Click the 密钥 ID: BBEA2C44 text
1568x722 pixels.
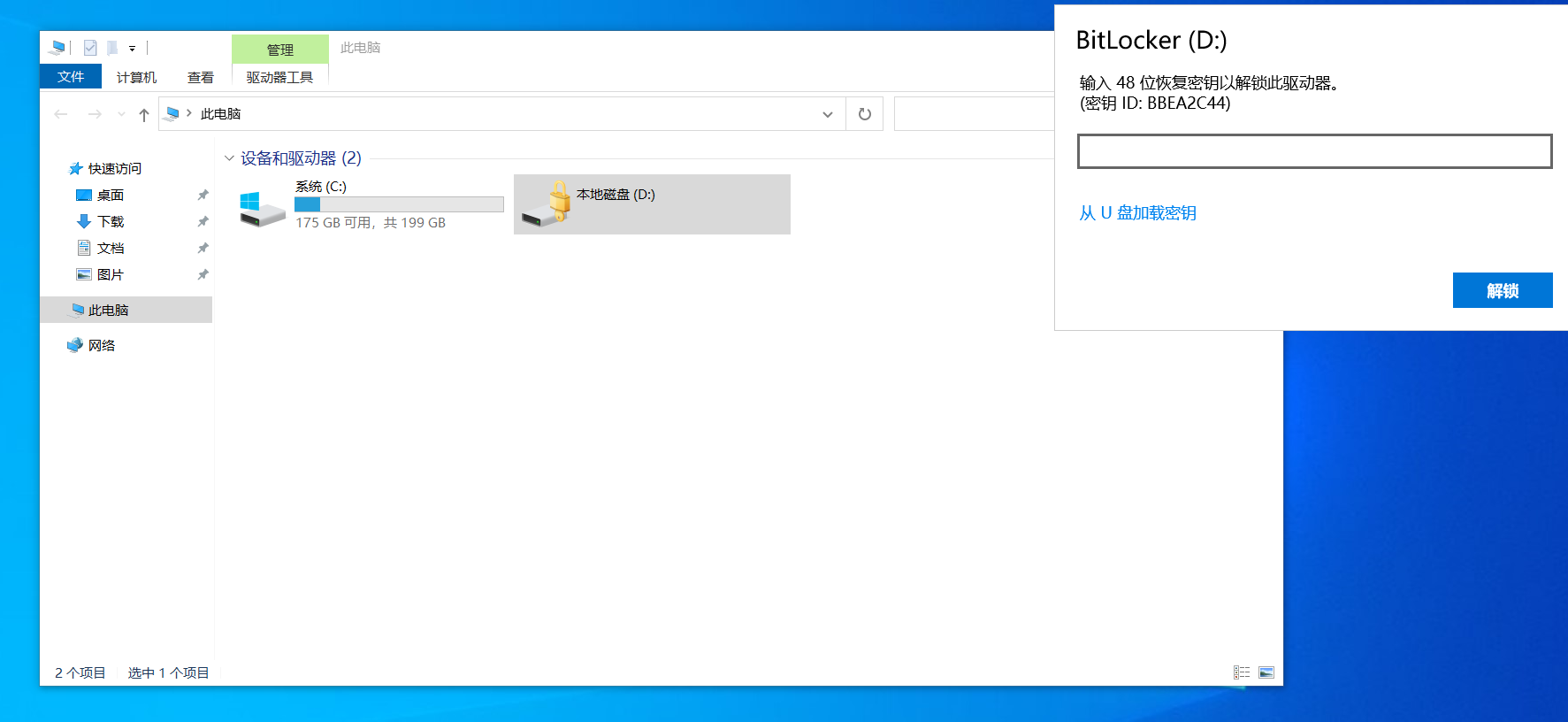click(1155, 104)
